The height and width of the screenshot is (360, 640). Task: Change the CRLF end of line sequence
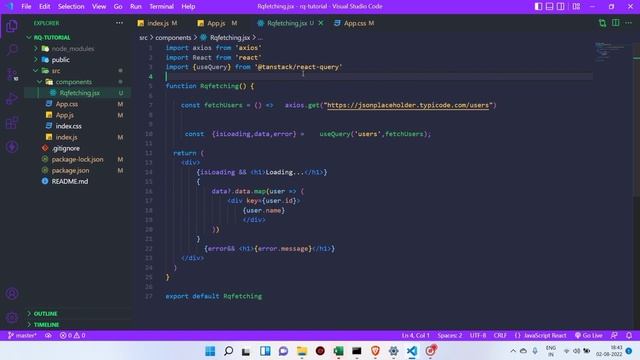pos(500,336)
